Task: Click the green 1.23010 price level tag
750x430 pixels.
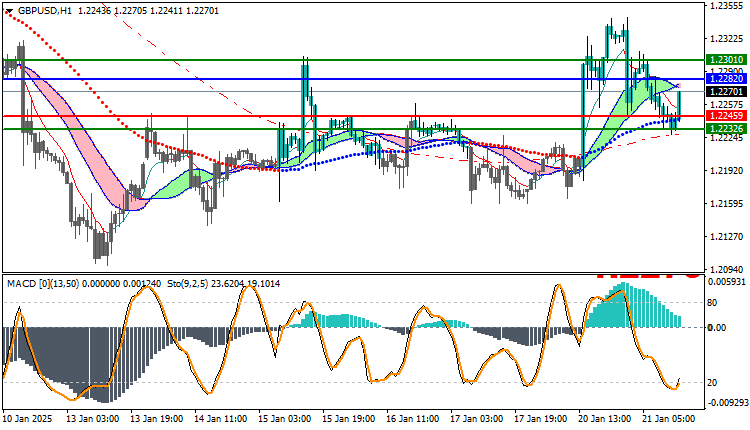Action: coord(726,60)
